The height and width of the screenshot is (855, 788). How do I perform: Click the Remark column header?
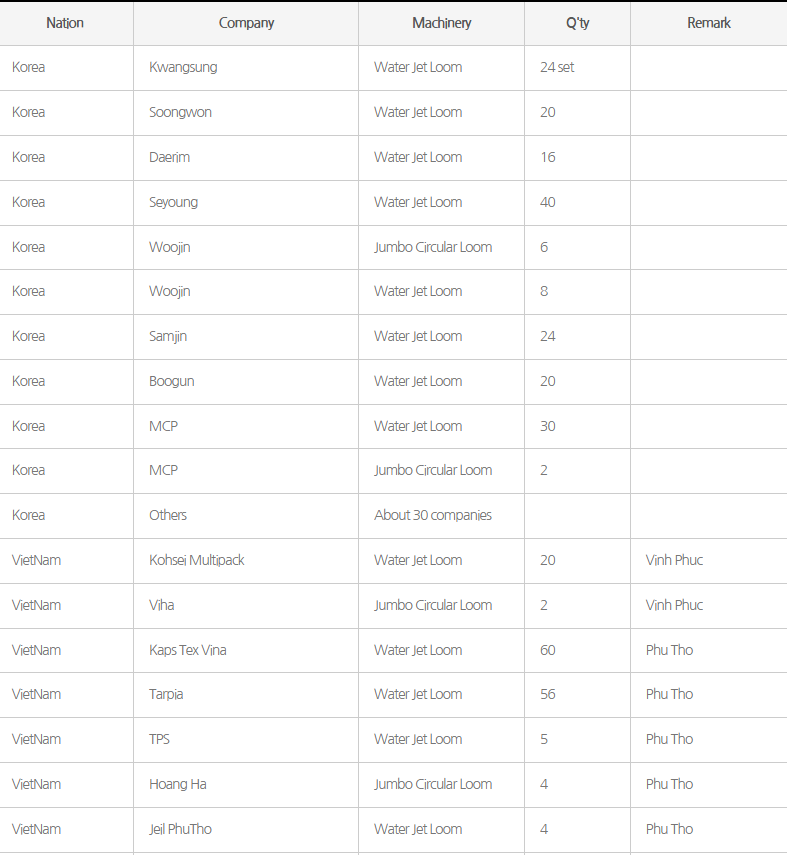click(x=708, y=23)
